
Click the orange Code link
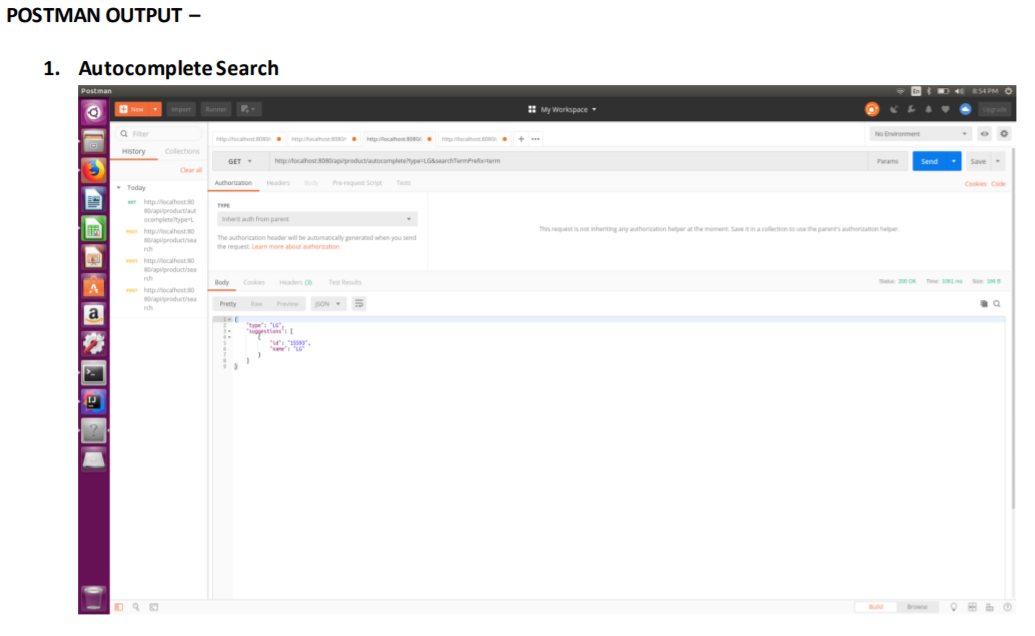998,184
